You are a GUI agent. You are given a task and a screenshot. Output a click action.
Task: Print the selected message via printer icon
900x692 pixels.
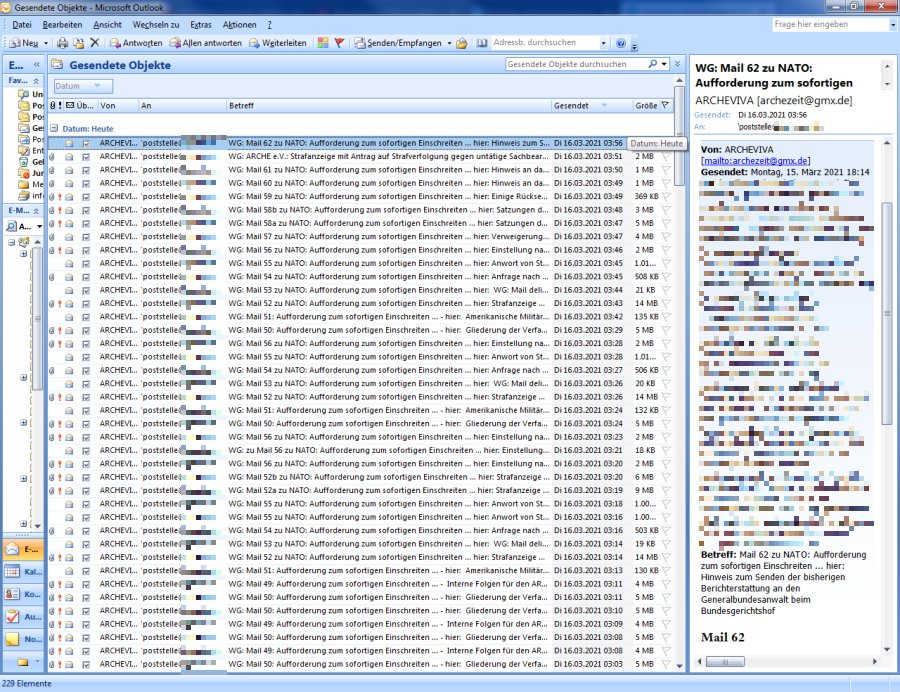[63, 43]
